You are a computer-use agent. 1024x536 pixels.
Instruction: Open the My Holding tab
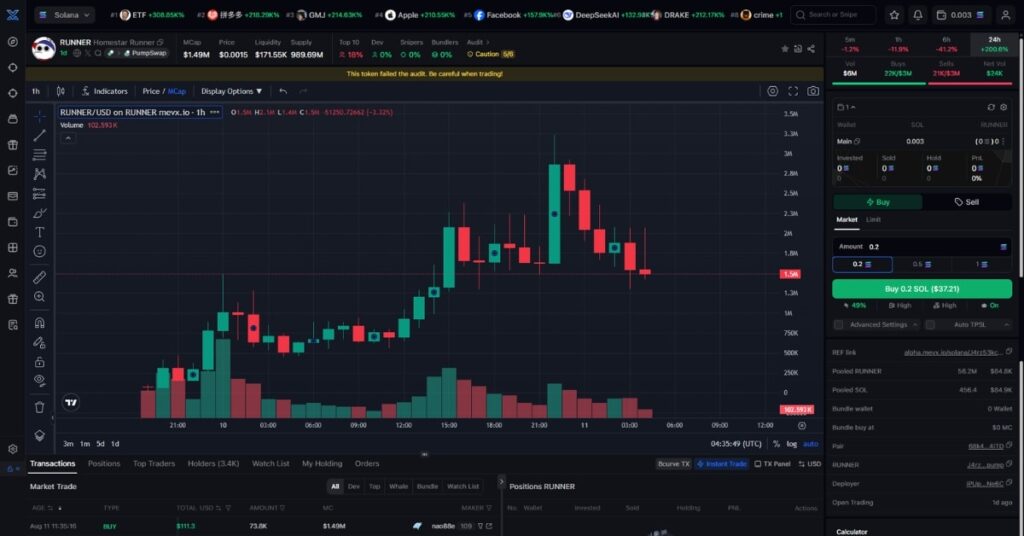[x=321, y=464]
